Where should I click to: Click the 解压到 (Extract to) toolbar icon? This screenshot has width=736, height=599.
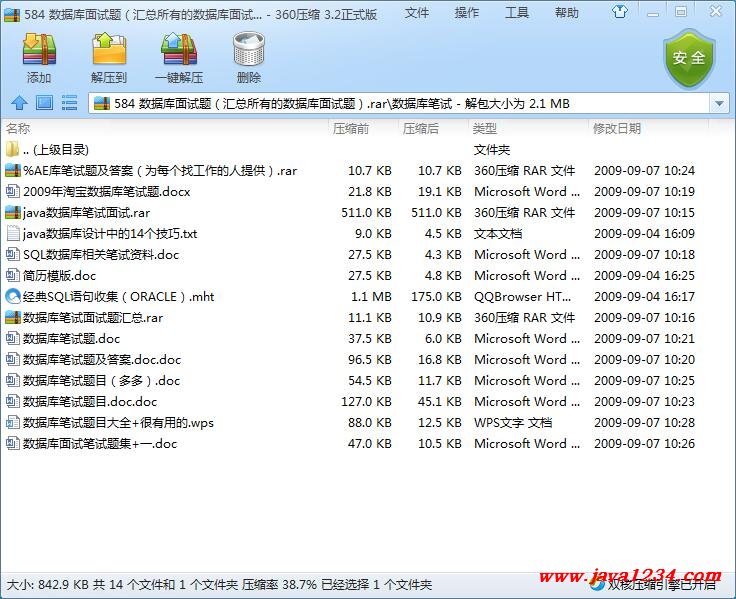pos(109,49)
